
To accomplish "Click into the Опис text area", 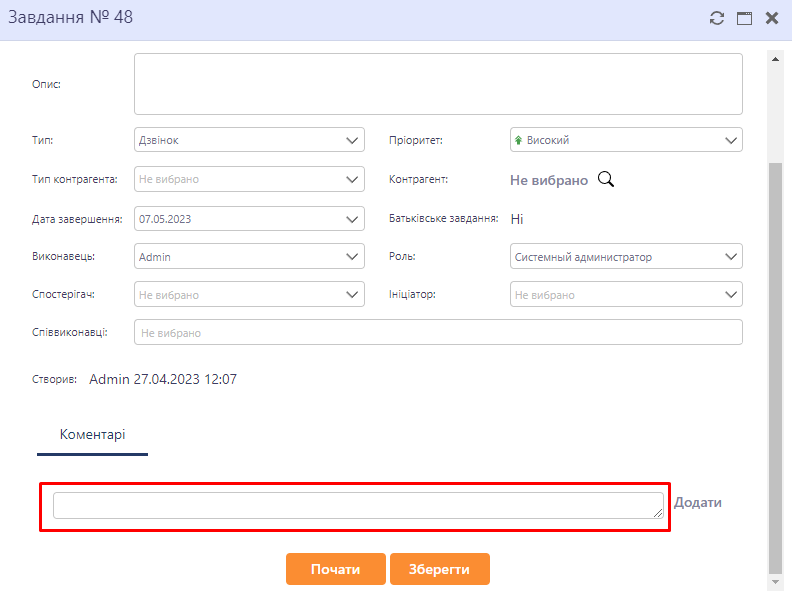I will pos(438,84).
